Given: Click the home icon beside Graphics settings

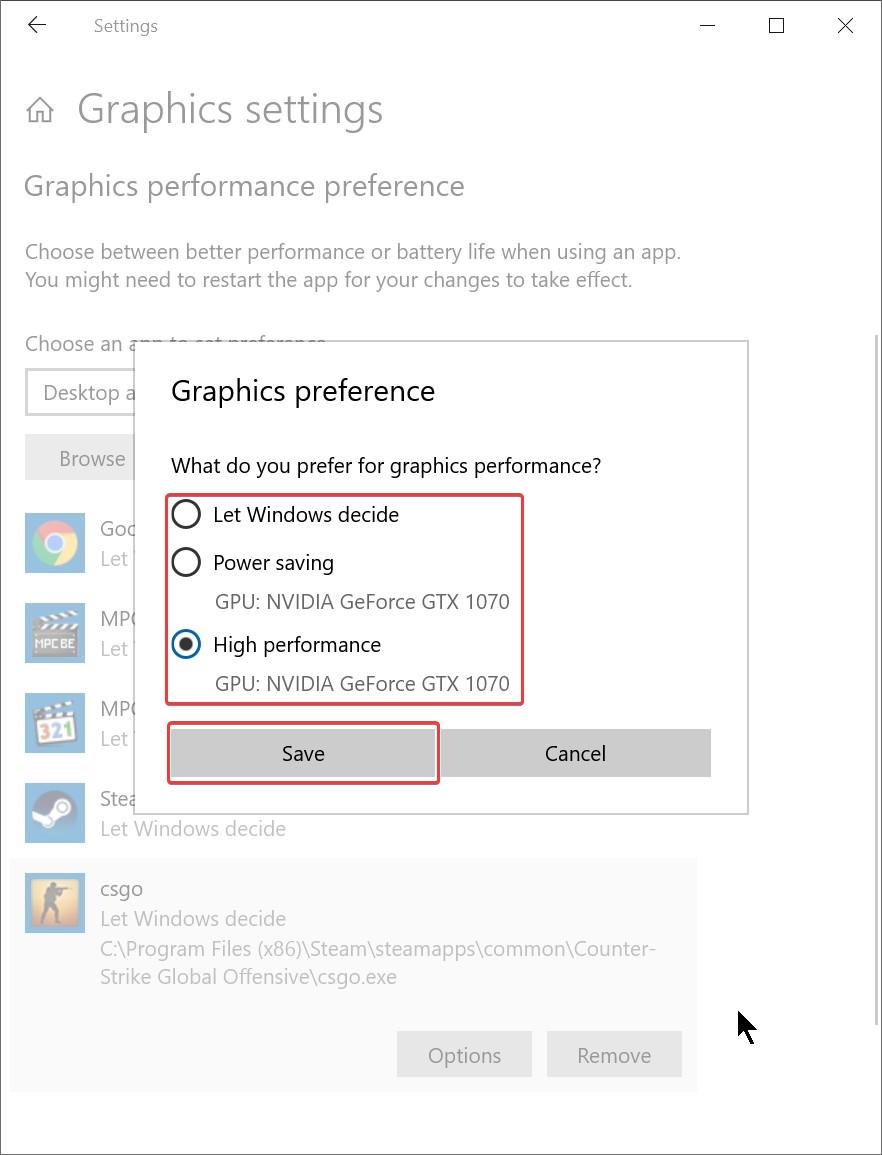Looking at the screenshot, I should click(x=39, y=109).
